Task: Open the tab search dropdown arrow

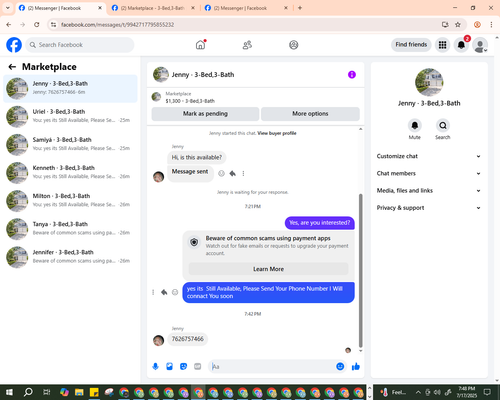Action: click(7, 8)
